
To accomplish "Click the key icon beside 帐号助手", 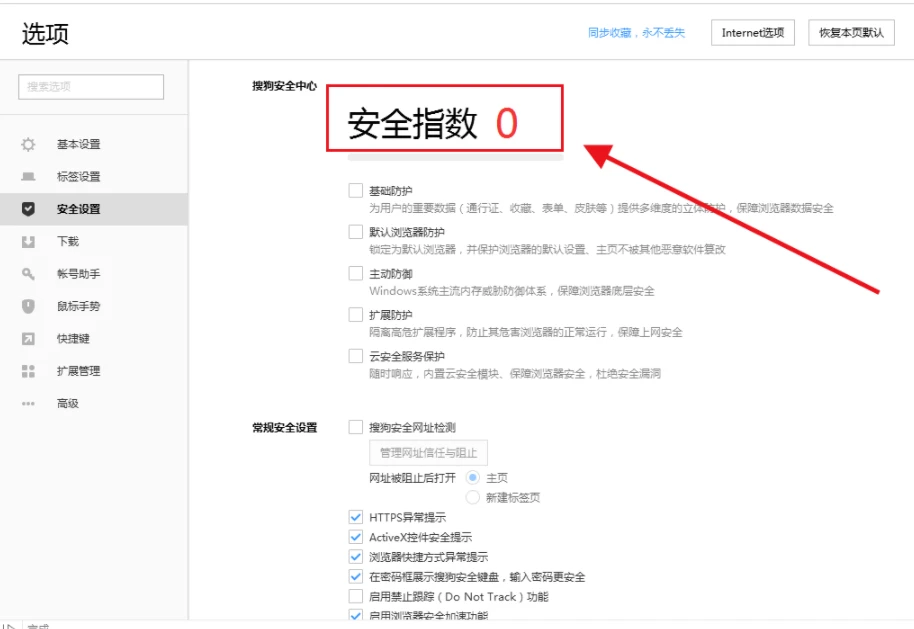I will pyautogui.click(x=28, y=274).
